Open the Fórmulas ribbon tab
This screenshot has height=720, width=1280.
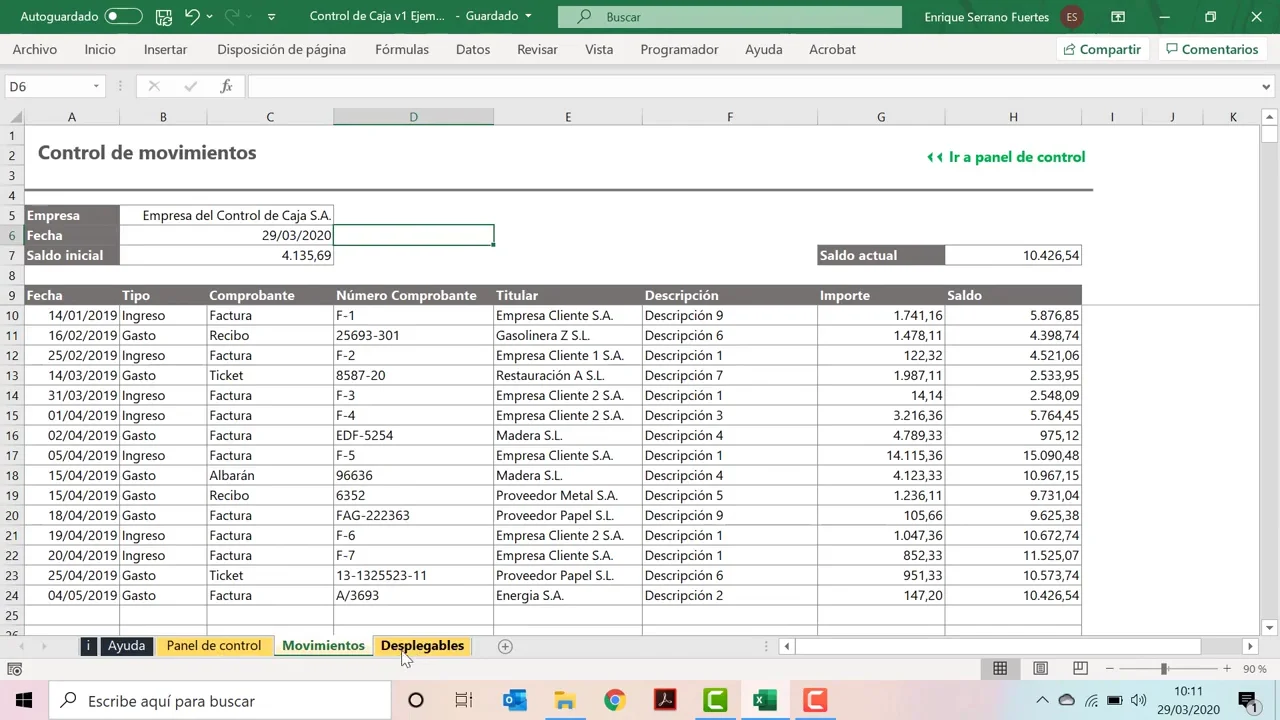point(402,49)
